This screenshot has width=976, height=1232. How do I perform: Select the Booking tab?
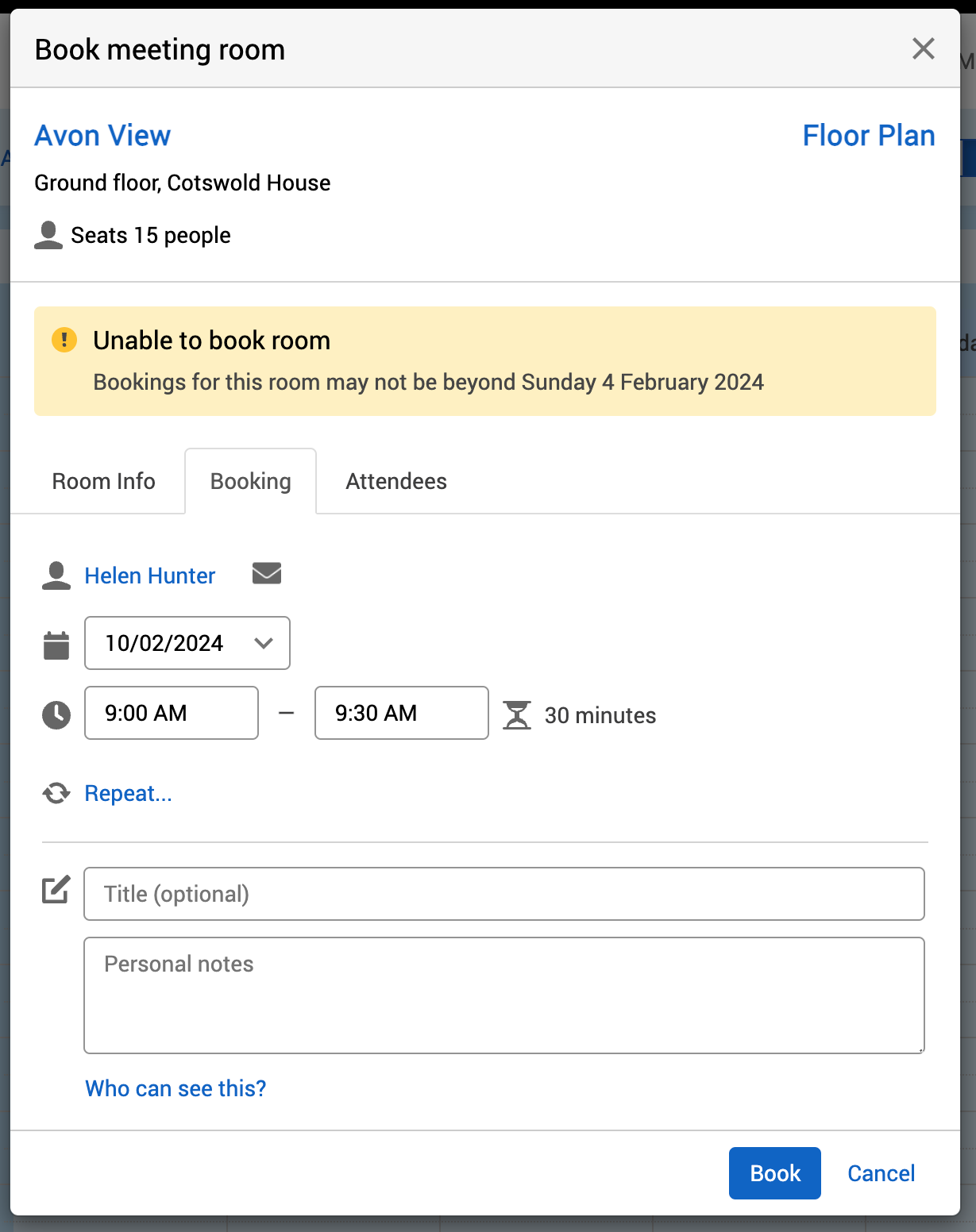(x=250, y=481)
